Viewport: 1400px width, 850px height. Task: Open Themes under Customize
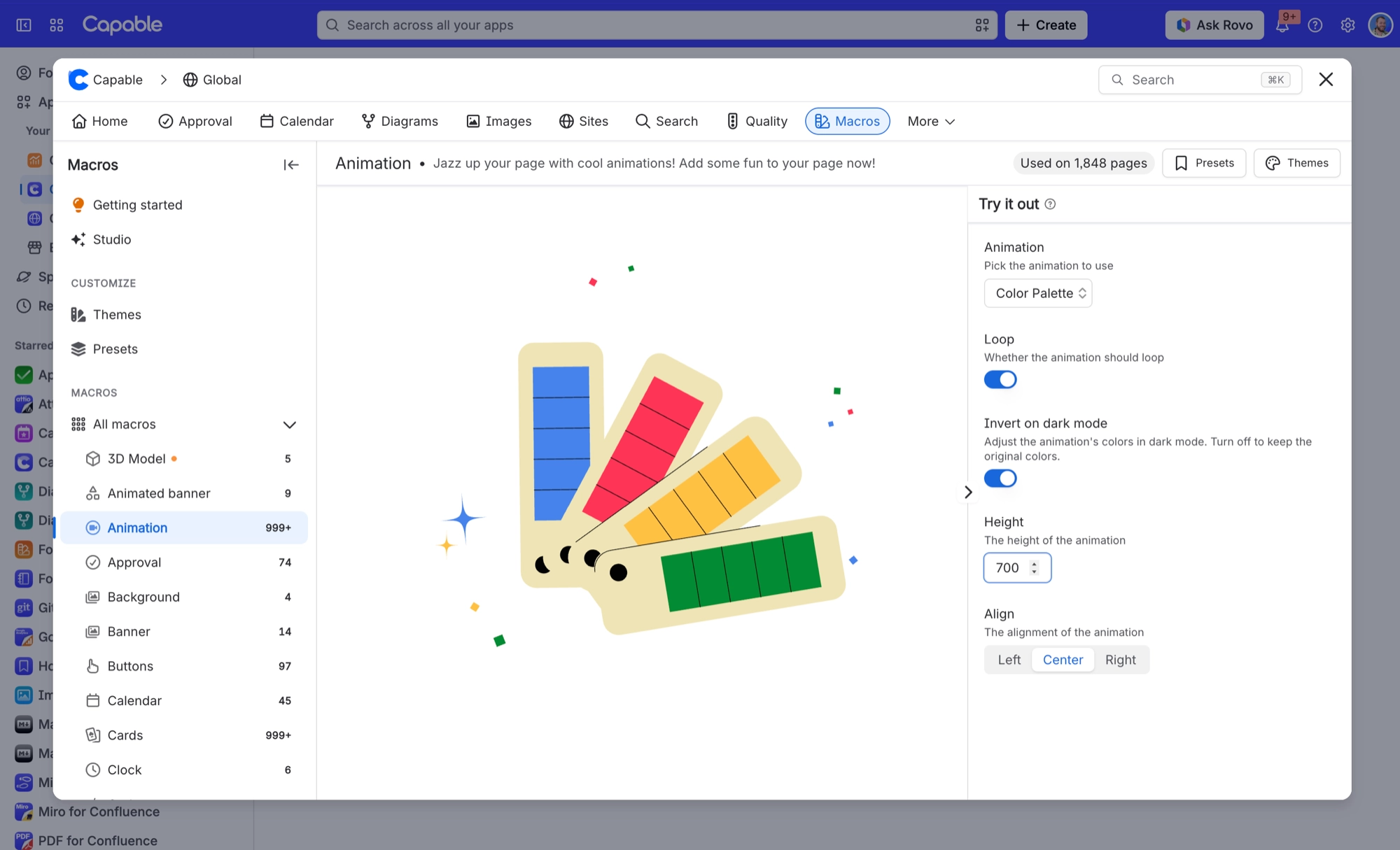tap(184, 315)
